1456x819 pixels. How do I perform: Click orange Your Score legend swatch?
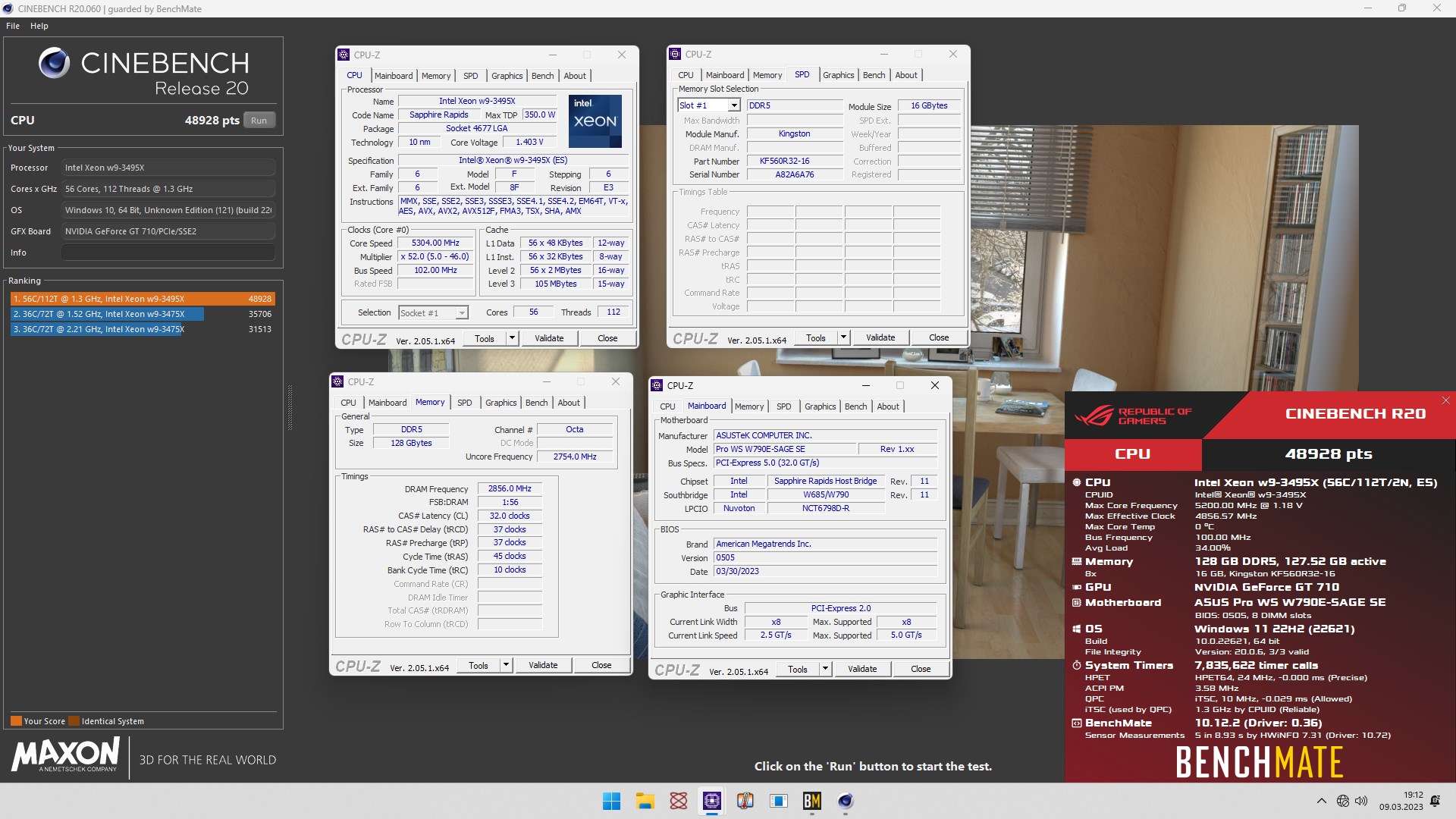16,721
